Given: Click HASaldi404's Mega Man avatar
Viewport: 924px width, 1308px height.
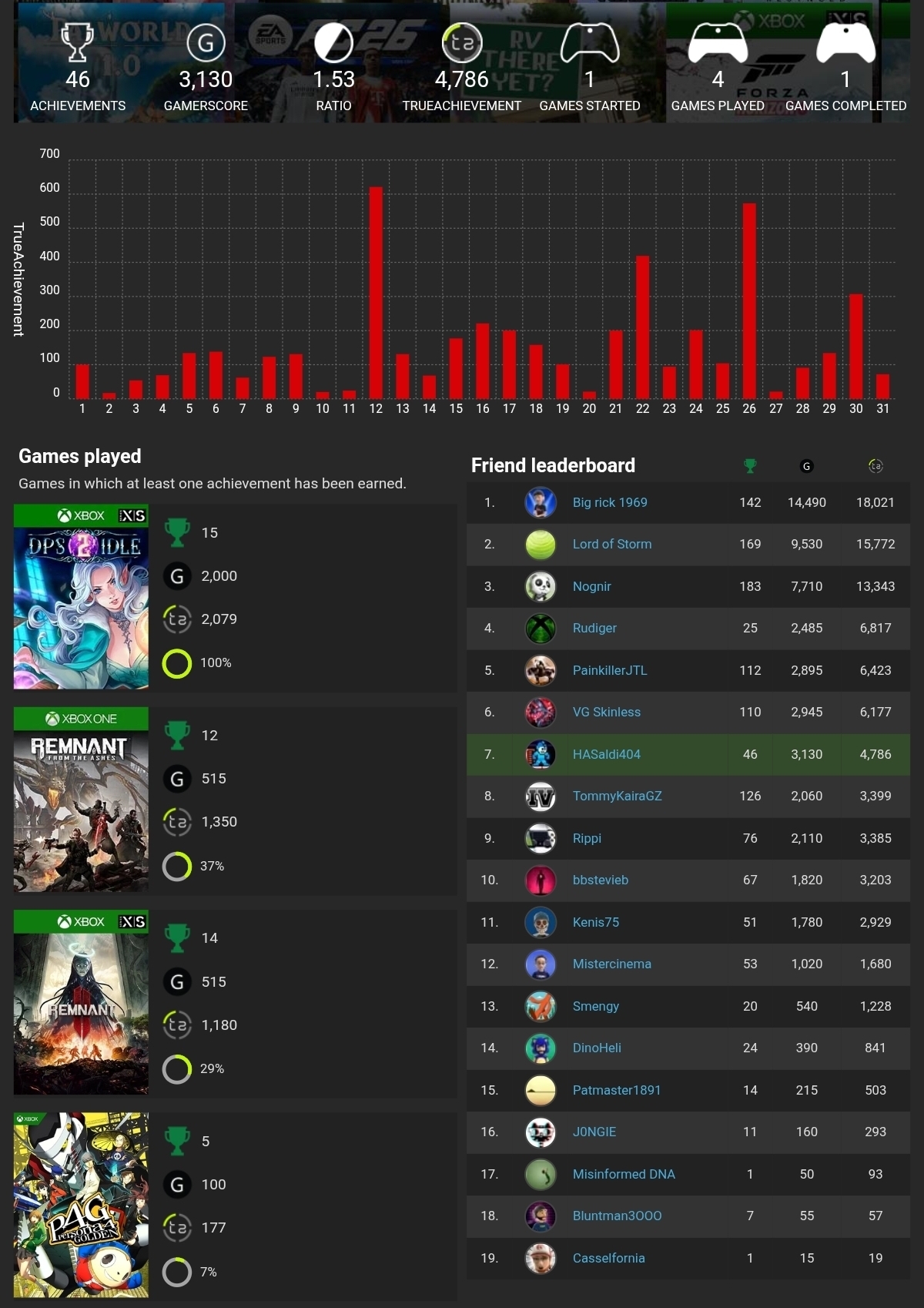Looking at the screenshot, I should (x=541, y=754).
